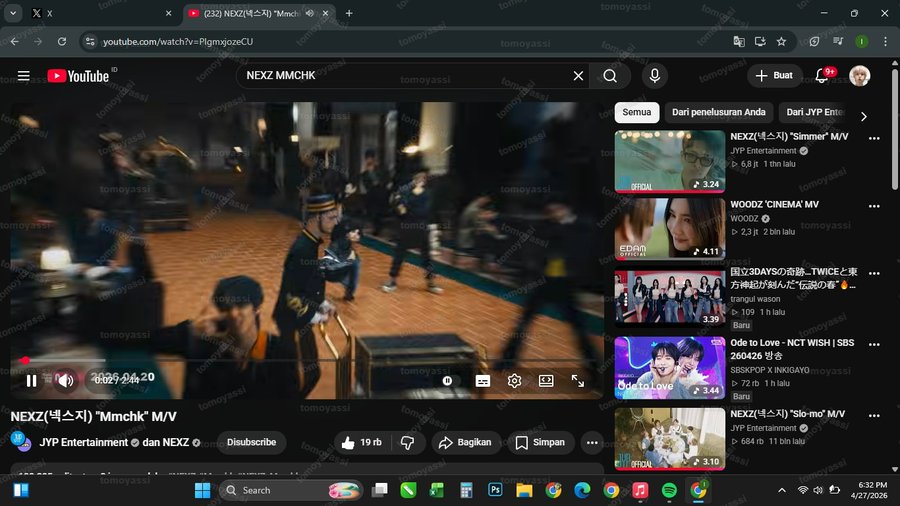Install the YouTube app from address bar
Viewport: 900px width, 506px height.
pos(760,41)
